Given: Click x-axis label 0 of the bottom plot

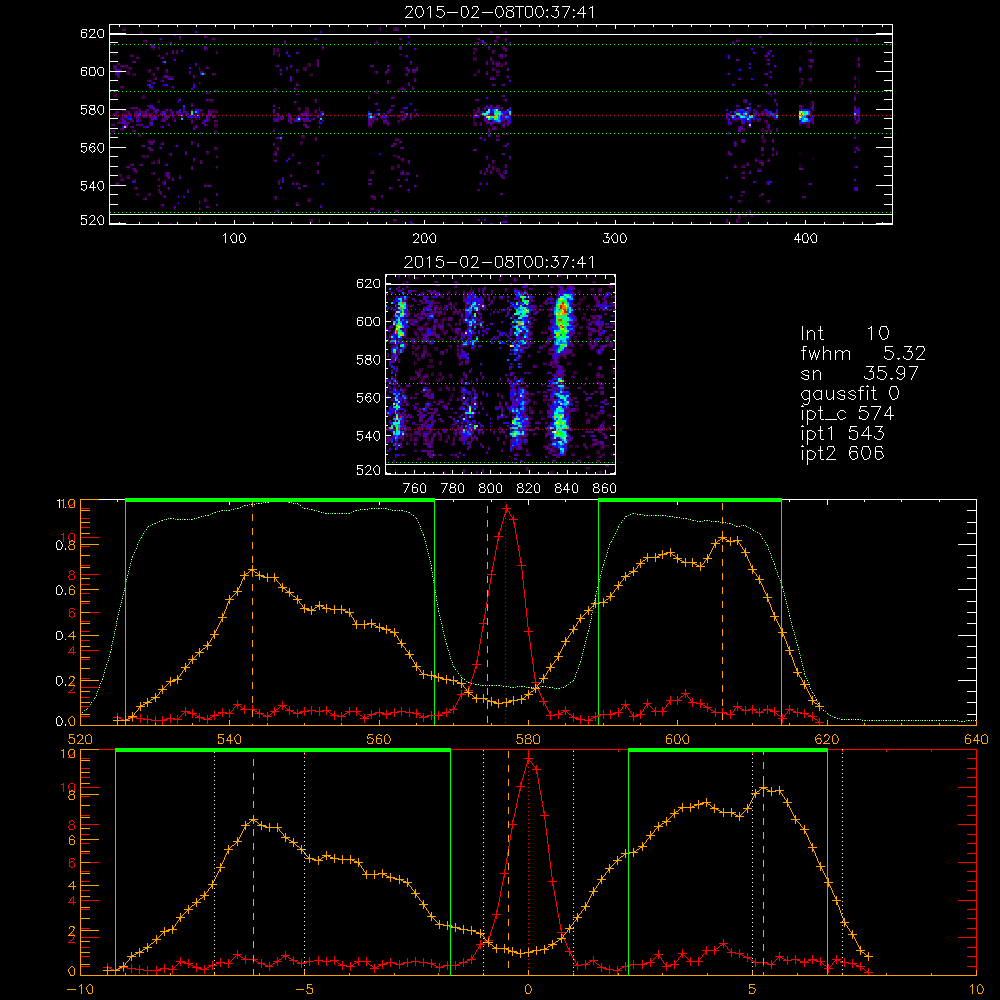Looking at the screenshot, I should (528, 989).
